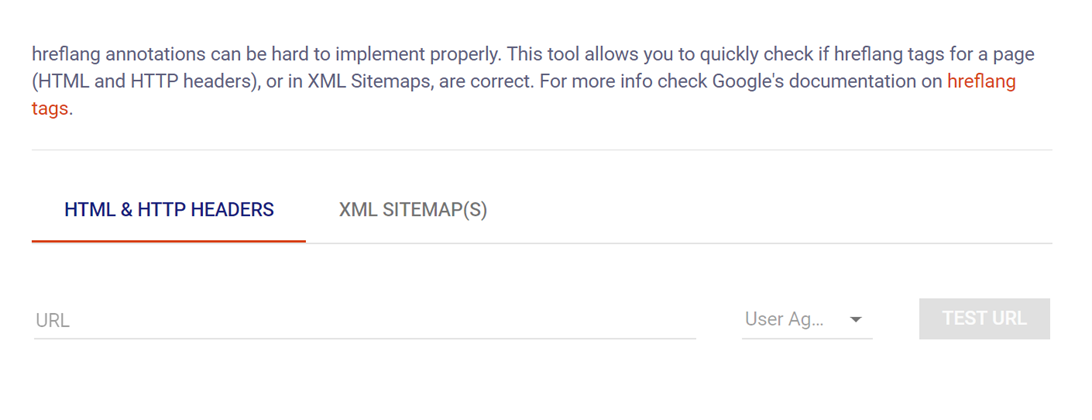This screenshot has width=1092, height=420.
Task: Open the User Agent dropdown
Action: point(806,320)
